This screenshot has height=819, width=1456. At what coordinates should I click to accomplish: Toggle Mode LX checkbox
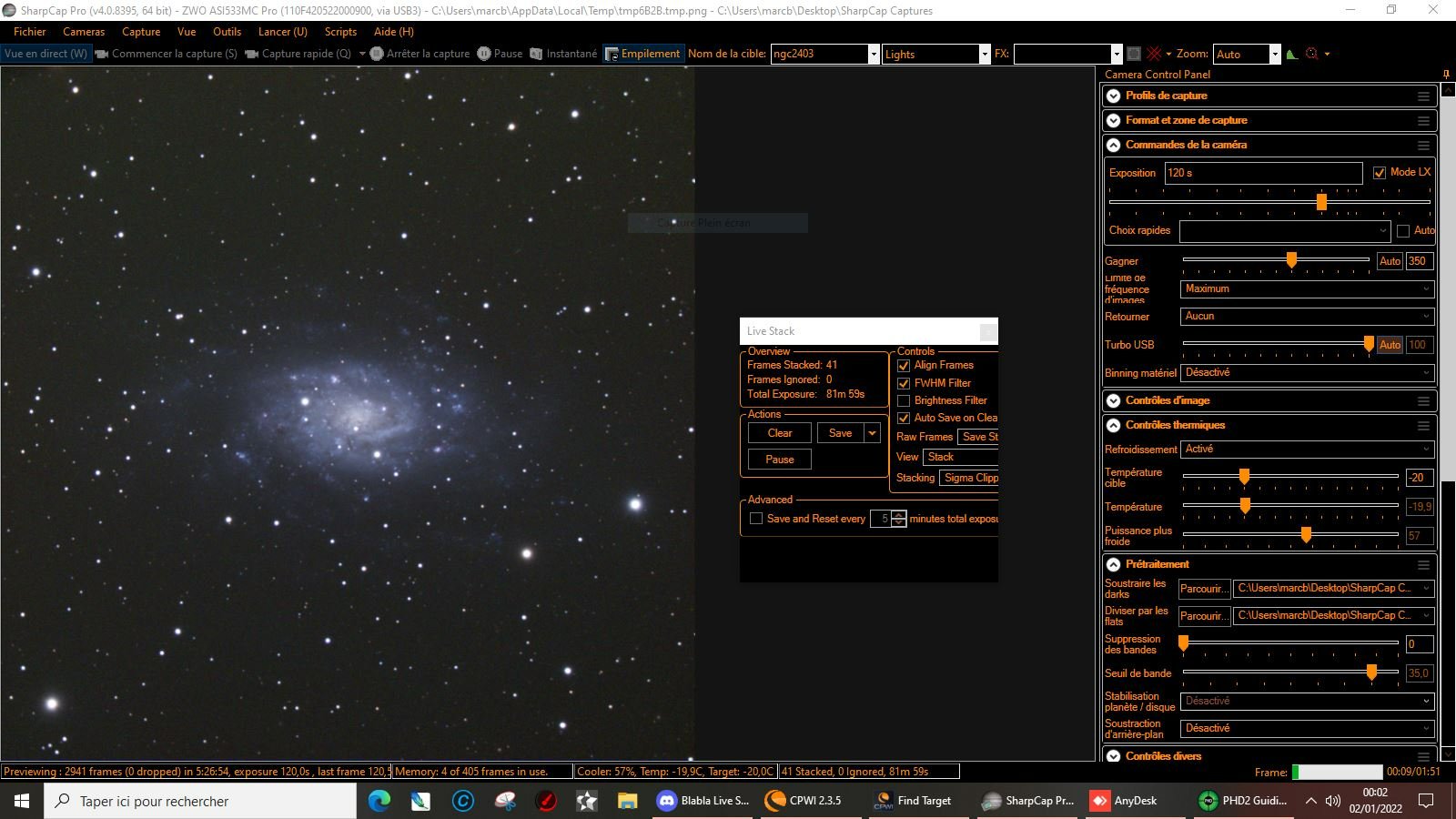[x=1380, y=173]
